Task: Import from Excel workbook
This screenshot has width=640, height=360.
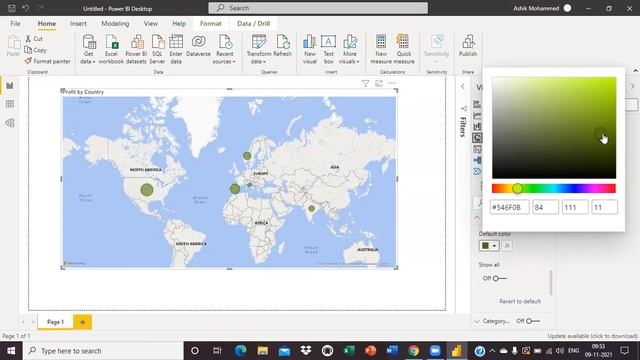Action: tap(111, 49)
